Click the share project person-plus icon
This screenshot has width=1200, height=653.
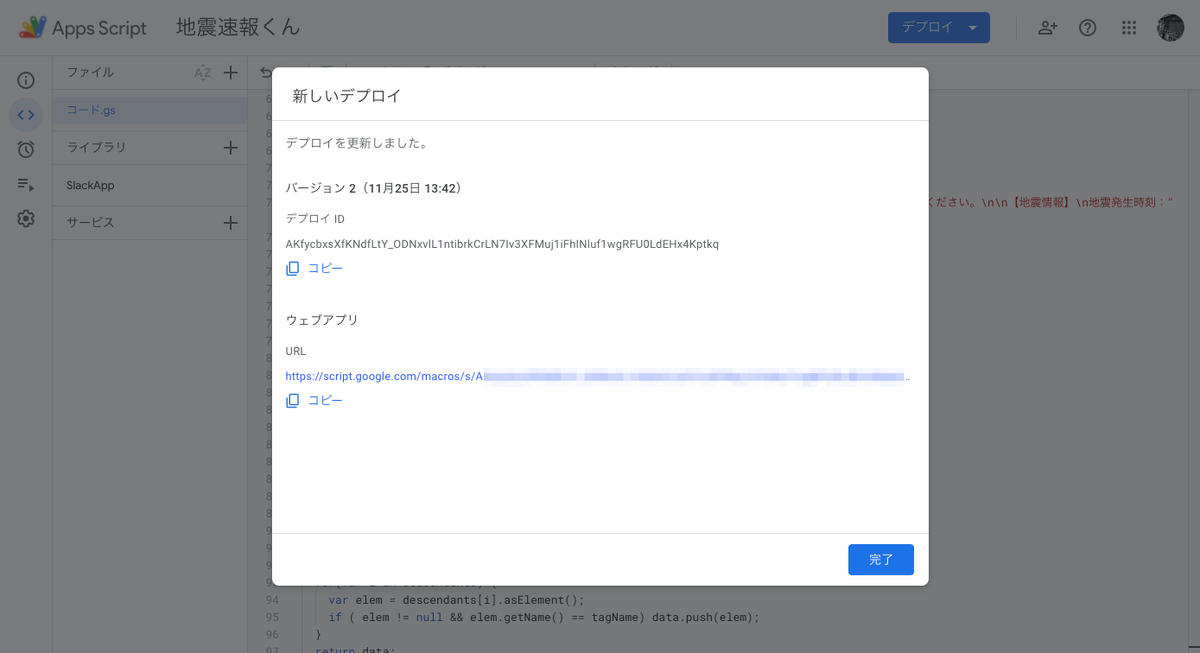pyautogui.click(x=1047, y=28)
